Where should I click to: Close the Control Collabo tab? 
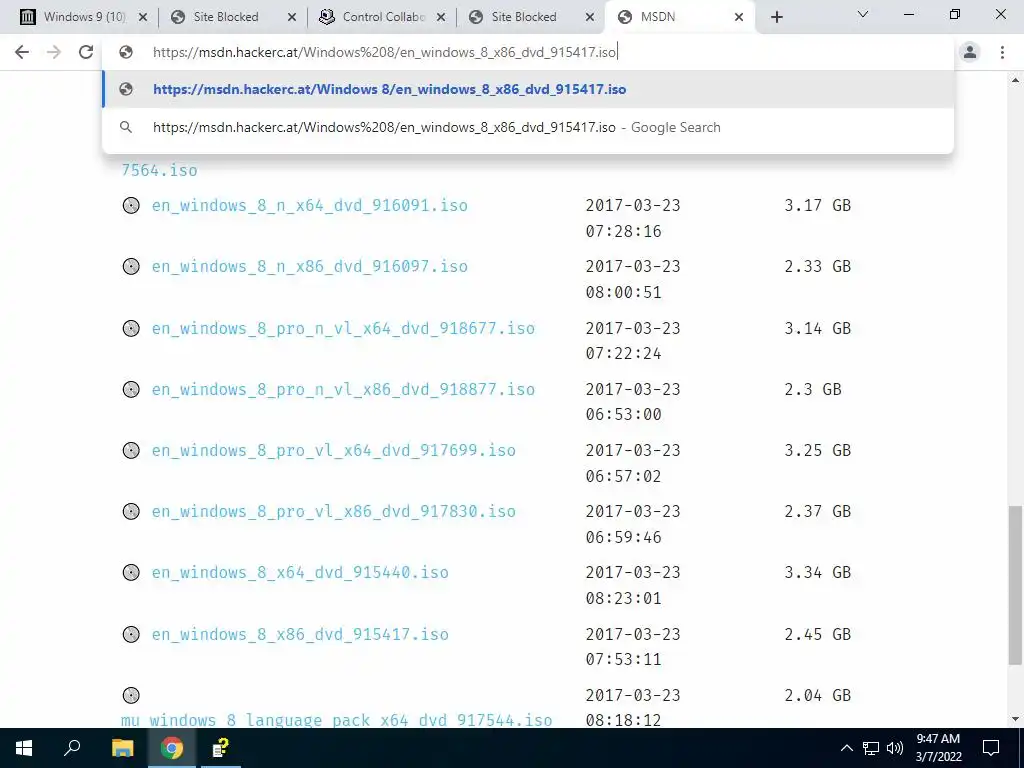(441, 17)
